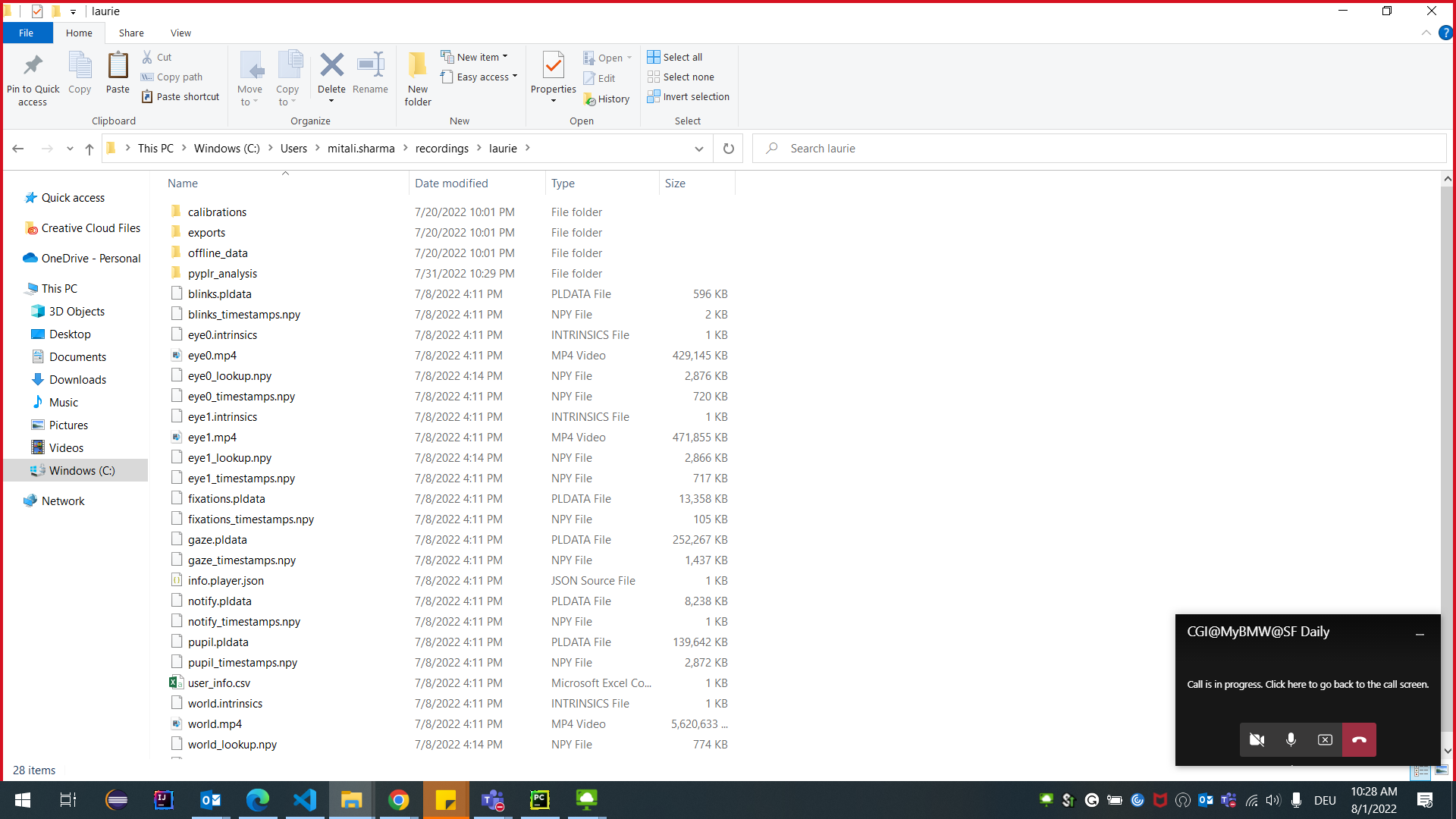This screenshot has width=1456, height=819.
Task: Select the pyplr_analysis folder
Action: tap(222, 273)
